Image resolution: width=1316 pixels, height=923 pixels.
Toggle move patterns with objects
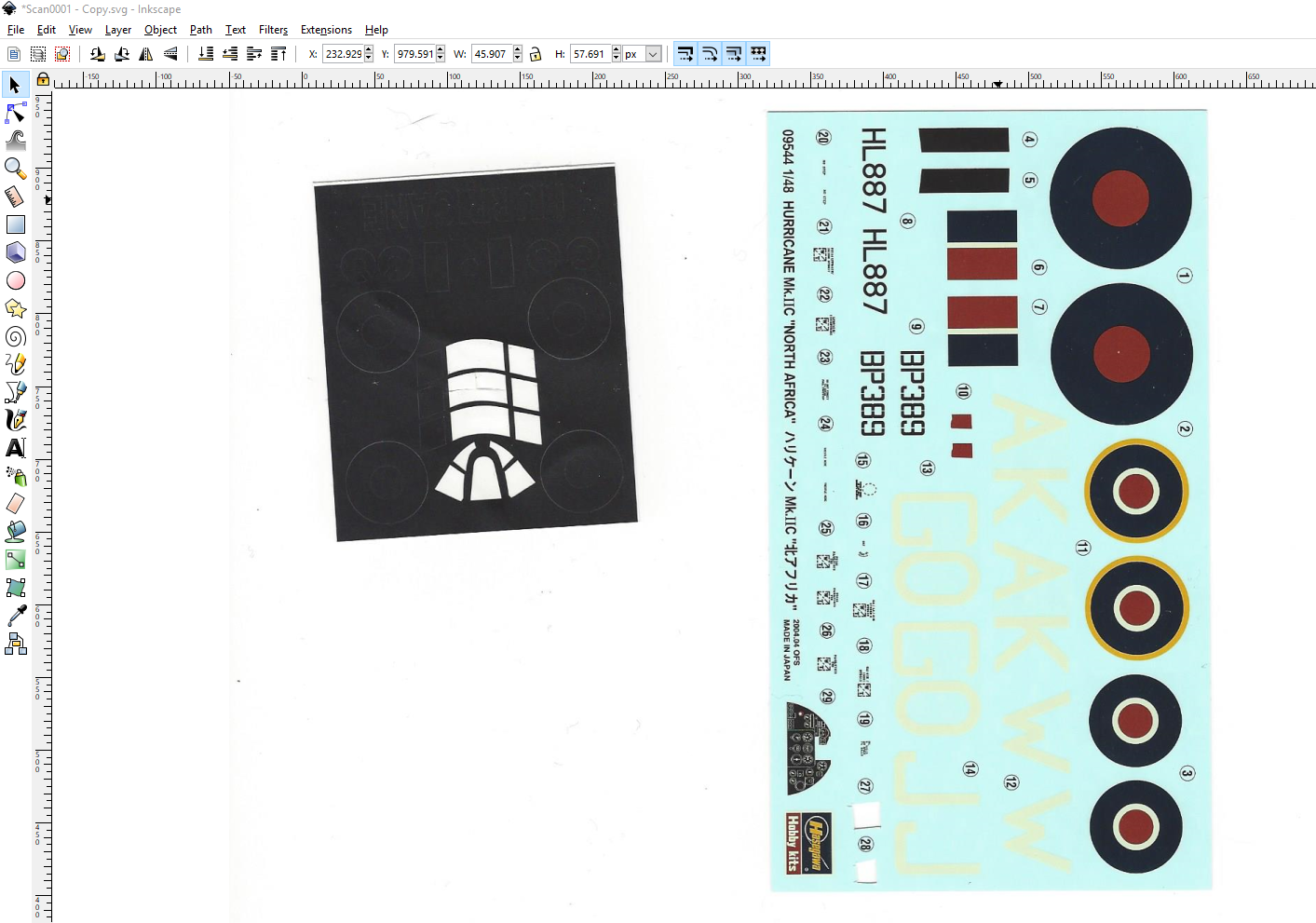(x=758, y=54)
